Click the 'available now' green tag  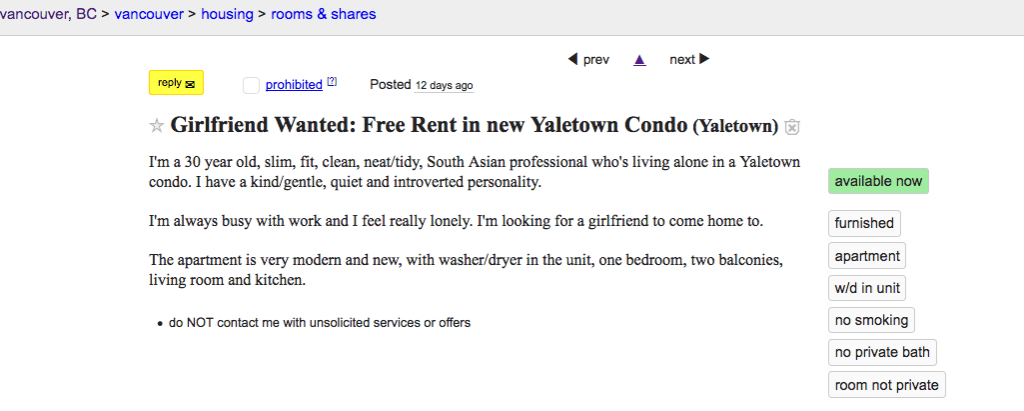click(x=878, y=182)
